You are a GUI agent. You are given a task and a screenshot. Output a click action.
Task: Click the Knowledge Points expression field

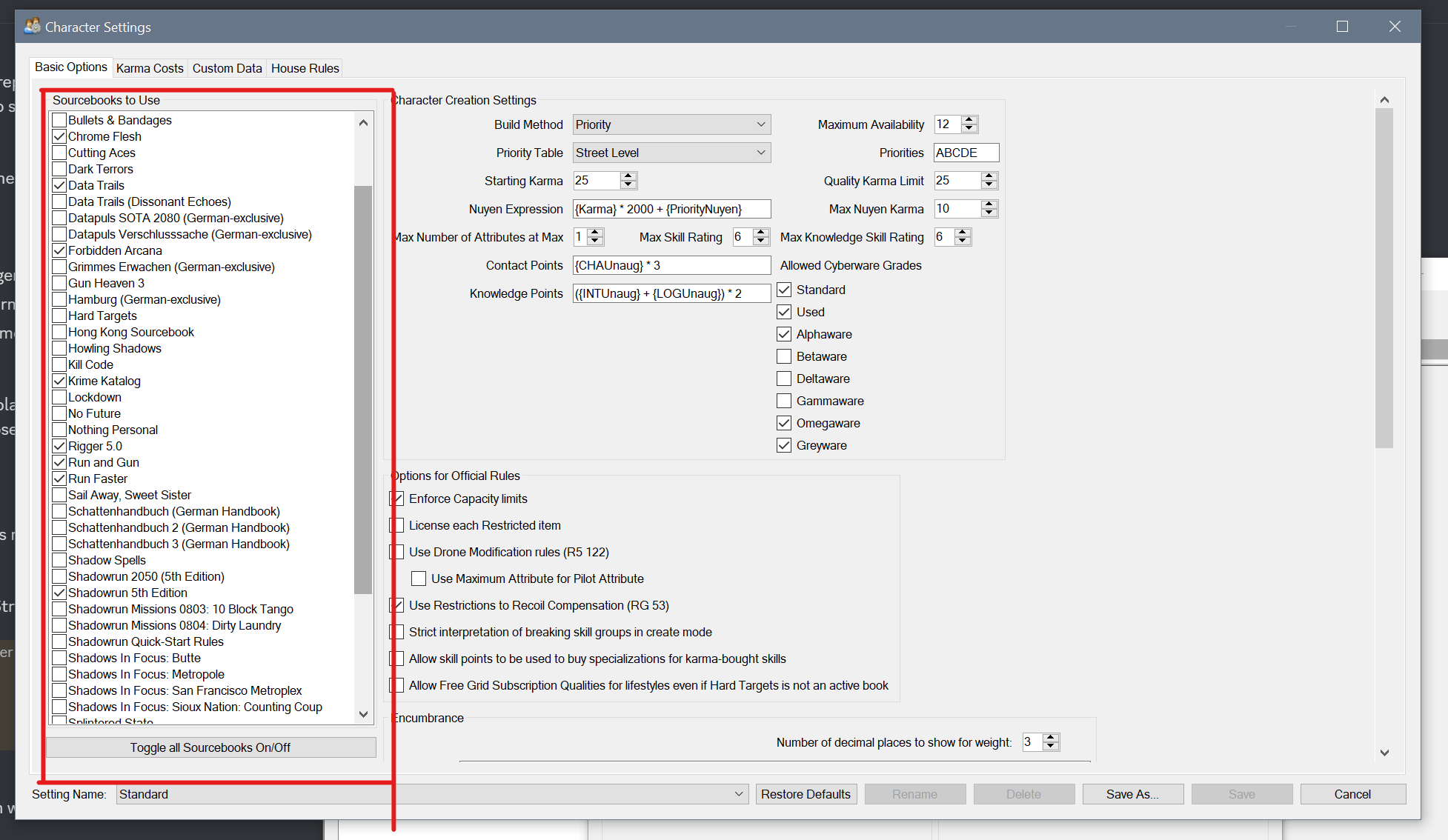click(x=671, y=293)
